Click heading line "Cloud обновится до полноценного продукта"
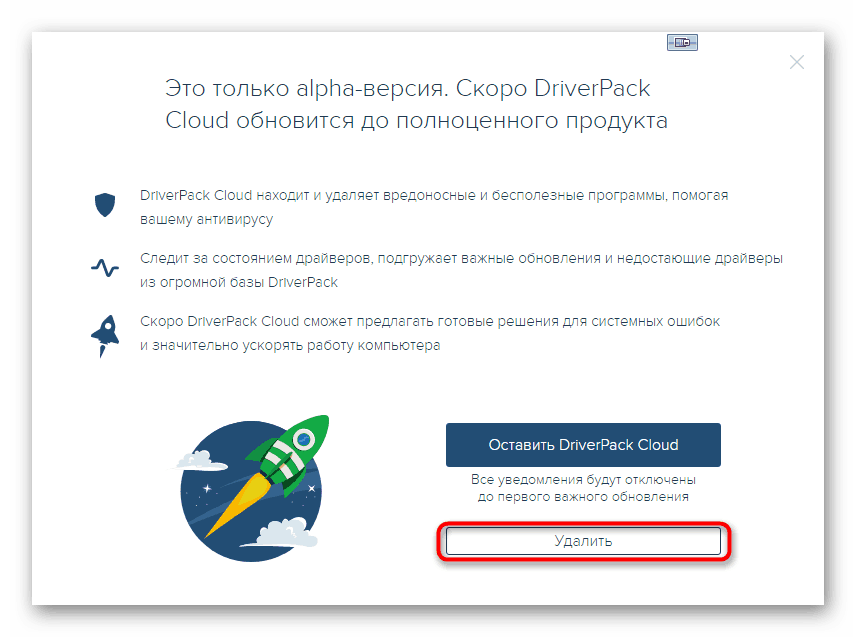 pos(416,121)
